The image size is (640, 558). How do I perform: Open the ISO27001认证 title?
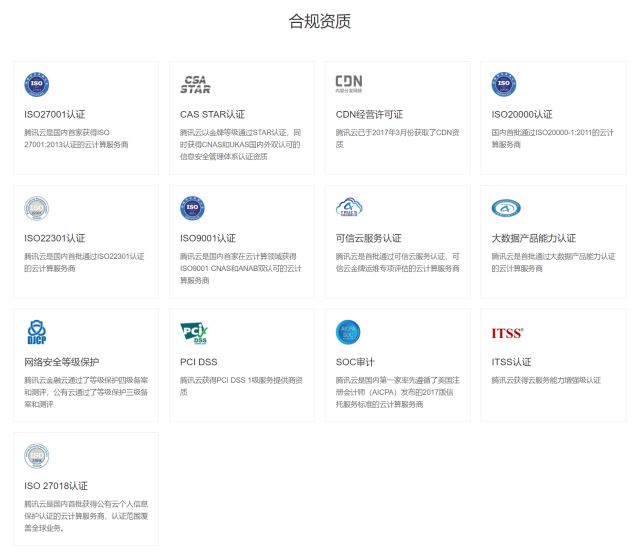pos(55,114)
